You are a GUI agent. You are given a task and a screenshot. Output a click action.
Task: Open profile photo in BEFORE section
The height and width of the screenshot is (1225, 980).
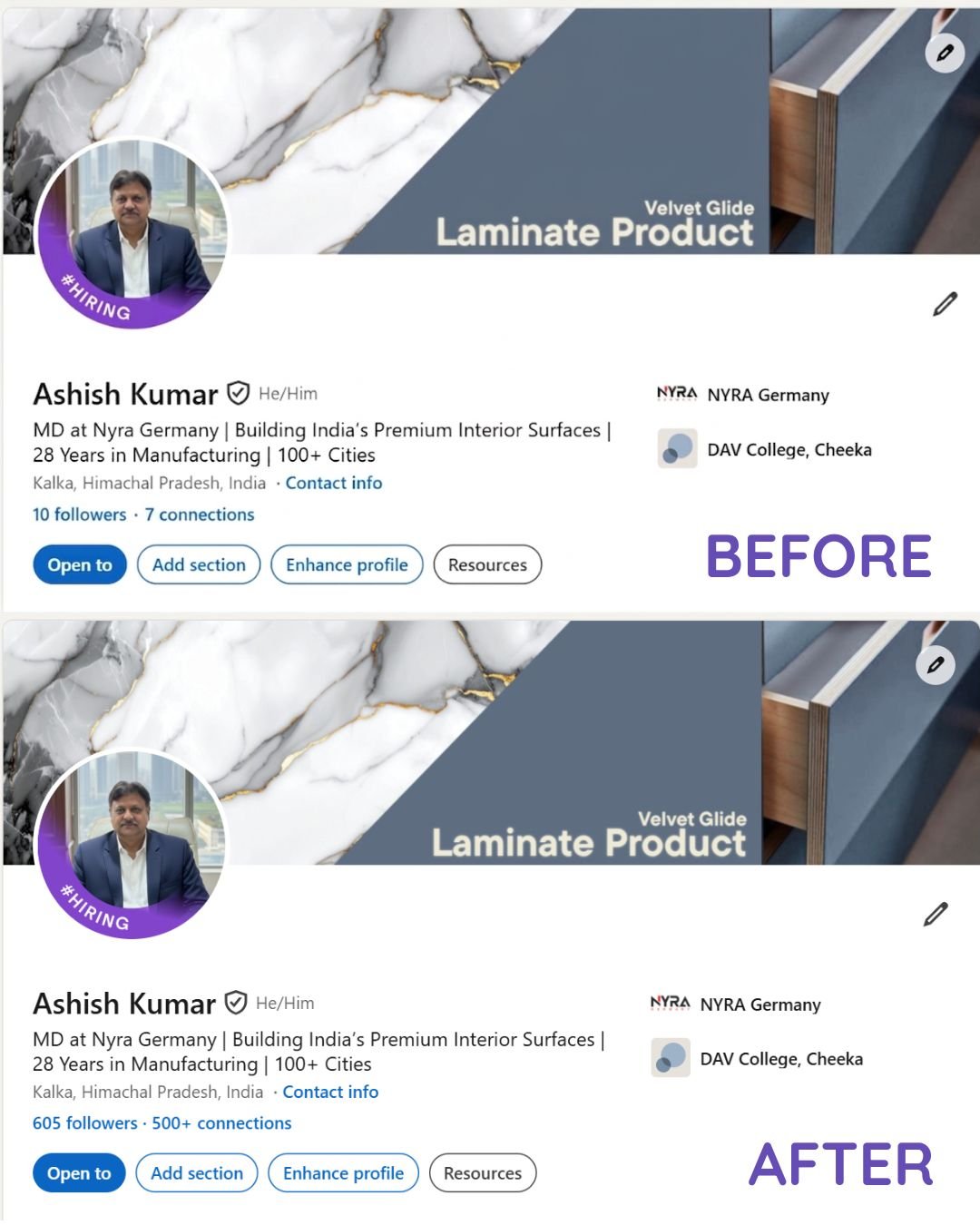click(x=132, y=232)
